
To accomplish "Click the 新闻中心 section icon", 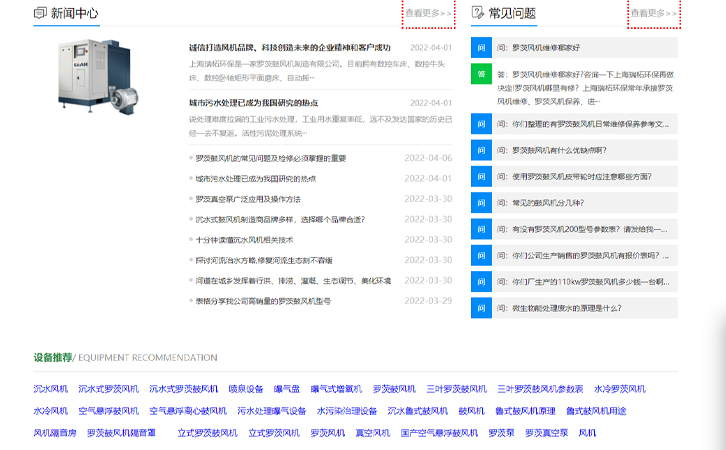I will (40, 13).
